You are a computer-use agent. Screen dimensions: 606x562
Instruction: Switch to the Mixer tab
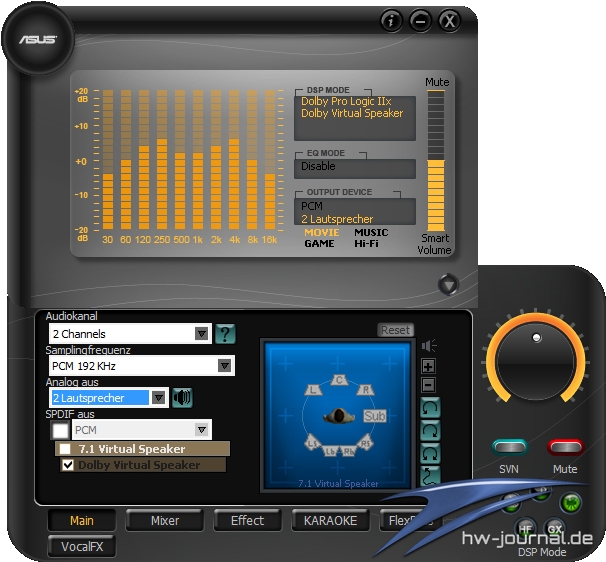pos(165,520)
